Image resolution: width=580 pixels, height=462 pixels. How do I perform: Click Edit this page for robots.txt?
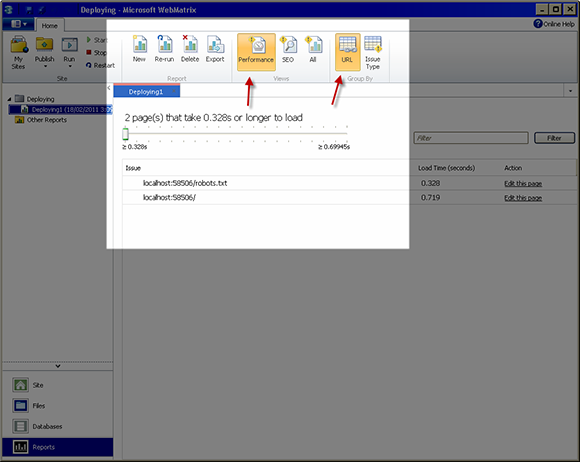(523, 183)
